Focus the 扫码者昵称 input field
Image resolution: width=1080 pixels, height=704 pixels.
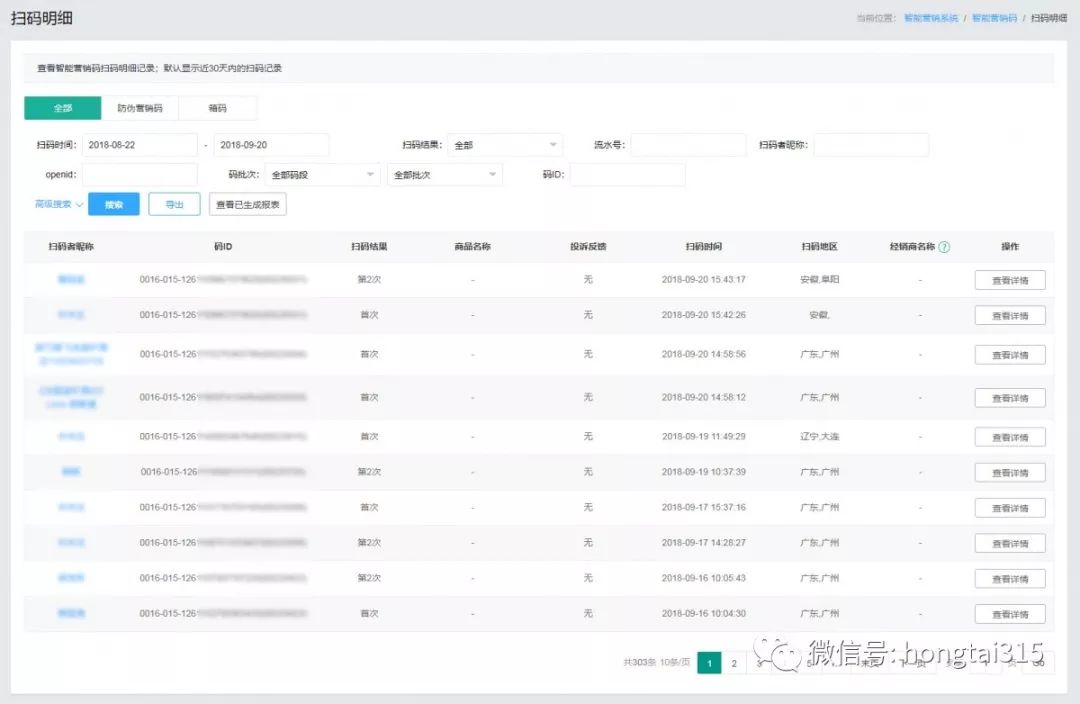tap(871, 145)
